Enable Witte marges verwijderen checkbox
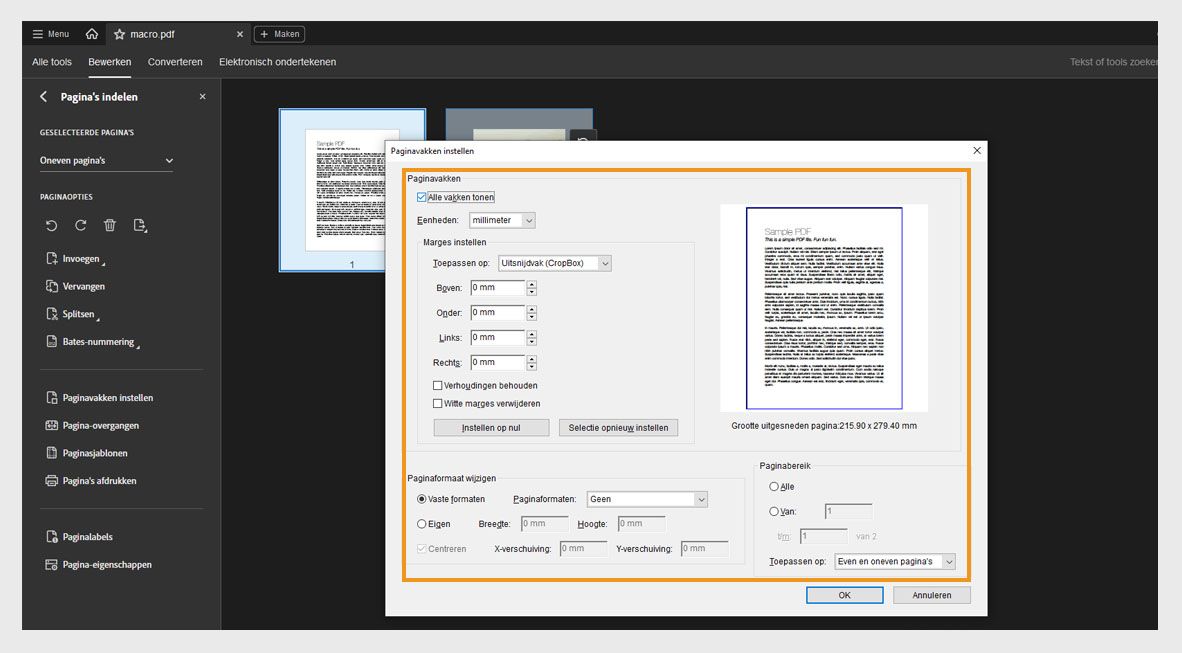Image resolution: width=1182 pixels, height=653 pixels. coord(437,403)
